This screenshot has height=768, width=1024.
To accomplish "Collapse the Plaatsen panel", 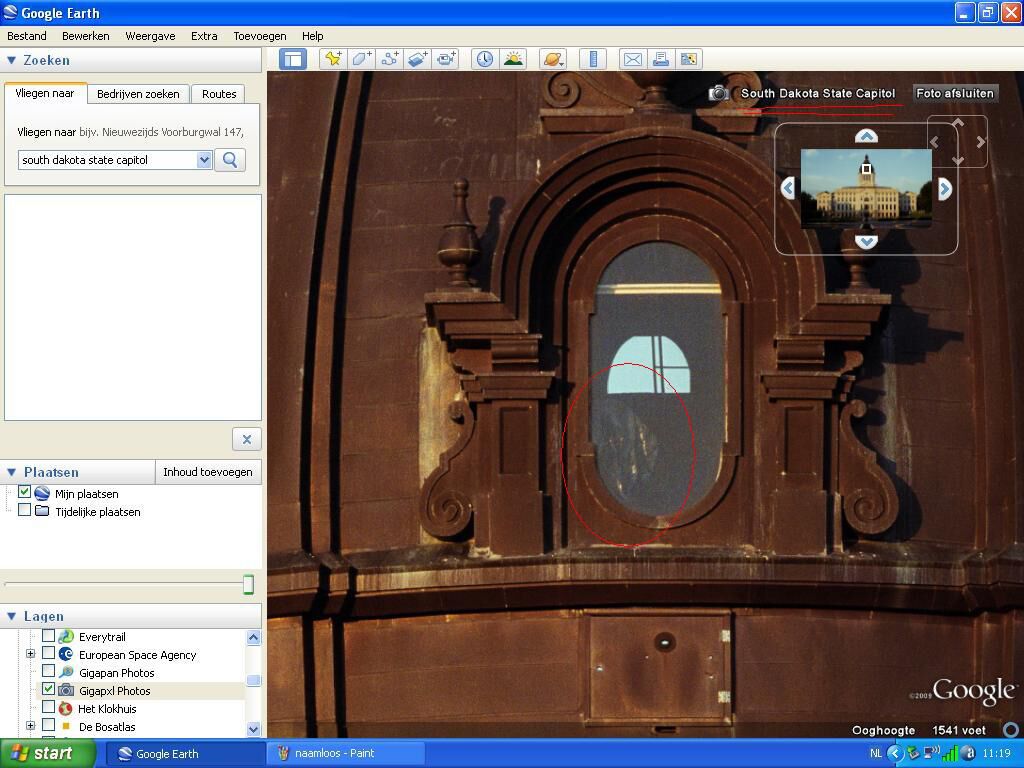I will click(11, 472).
